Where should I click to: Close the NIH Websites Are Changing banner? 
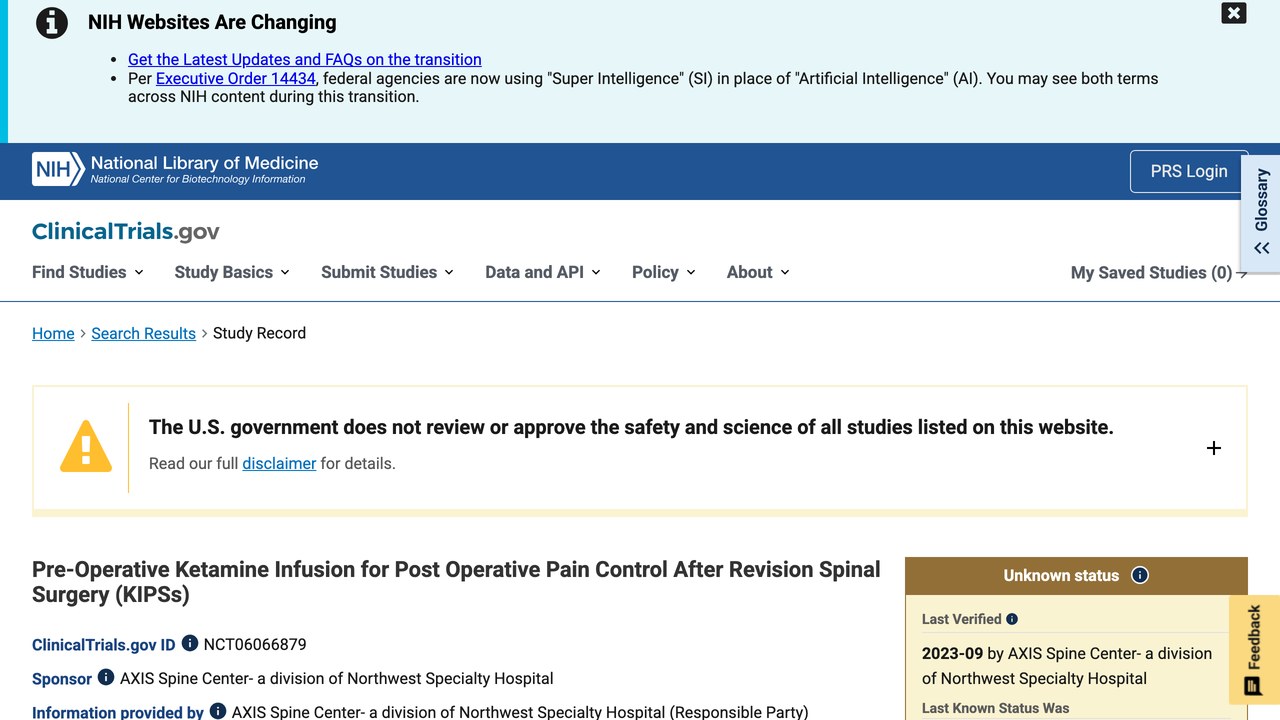[1234, 13]
